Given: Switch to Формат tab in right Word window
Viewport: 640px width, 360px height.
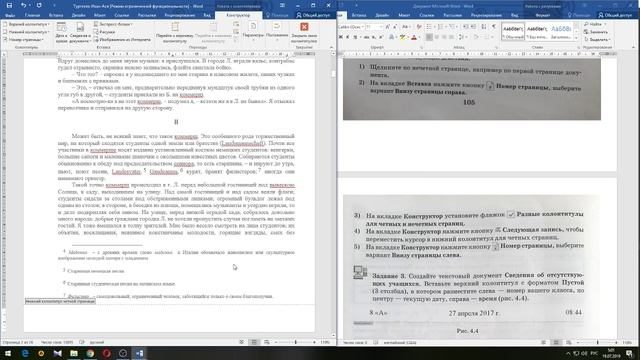Looking at the screenshot, I should point(542,15).
